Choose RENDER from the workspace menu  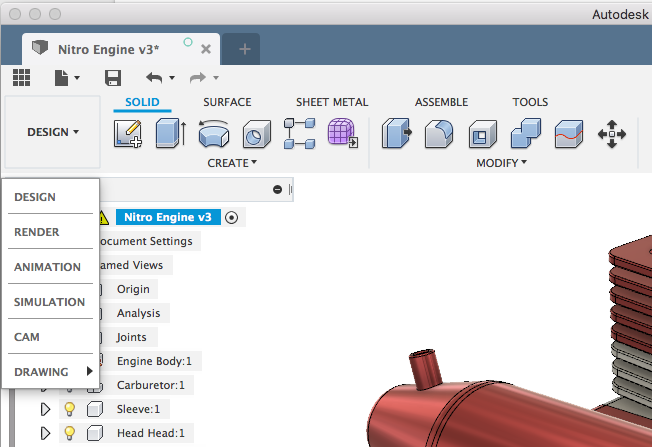[x=37, y=232]
